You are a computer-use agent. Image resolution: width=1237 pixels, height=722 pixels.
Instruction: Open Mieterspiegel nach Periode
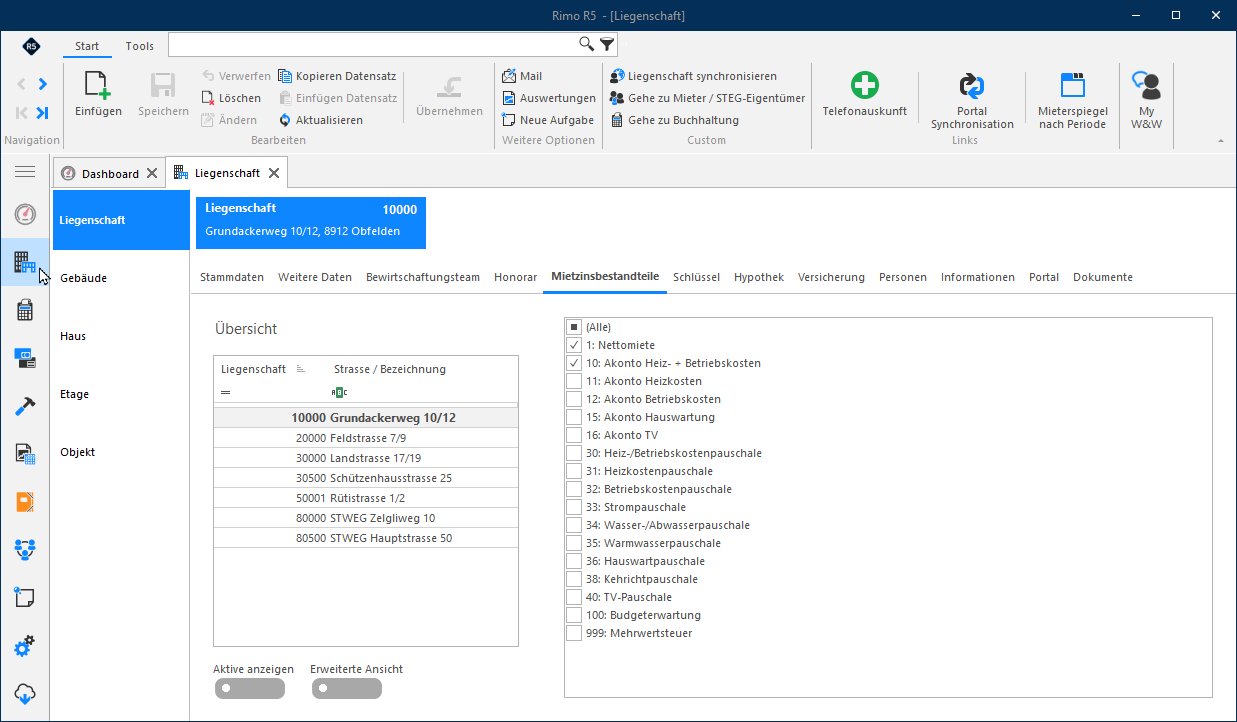click(x=1072, y=101)
